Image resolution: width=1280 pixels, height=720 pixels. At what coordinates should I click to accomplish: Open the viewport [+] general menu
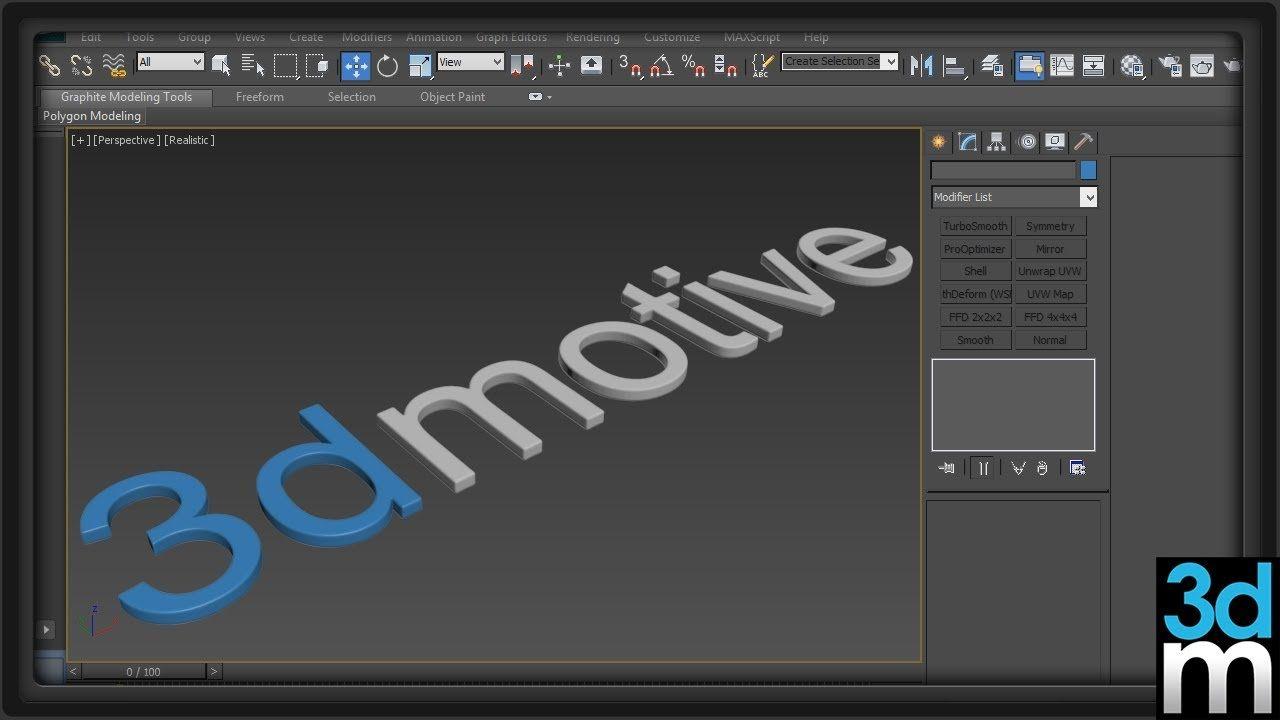click(x=79, y=140)
